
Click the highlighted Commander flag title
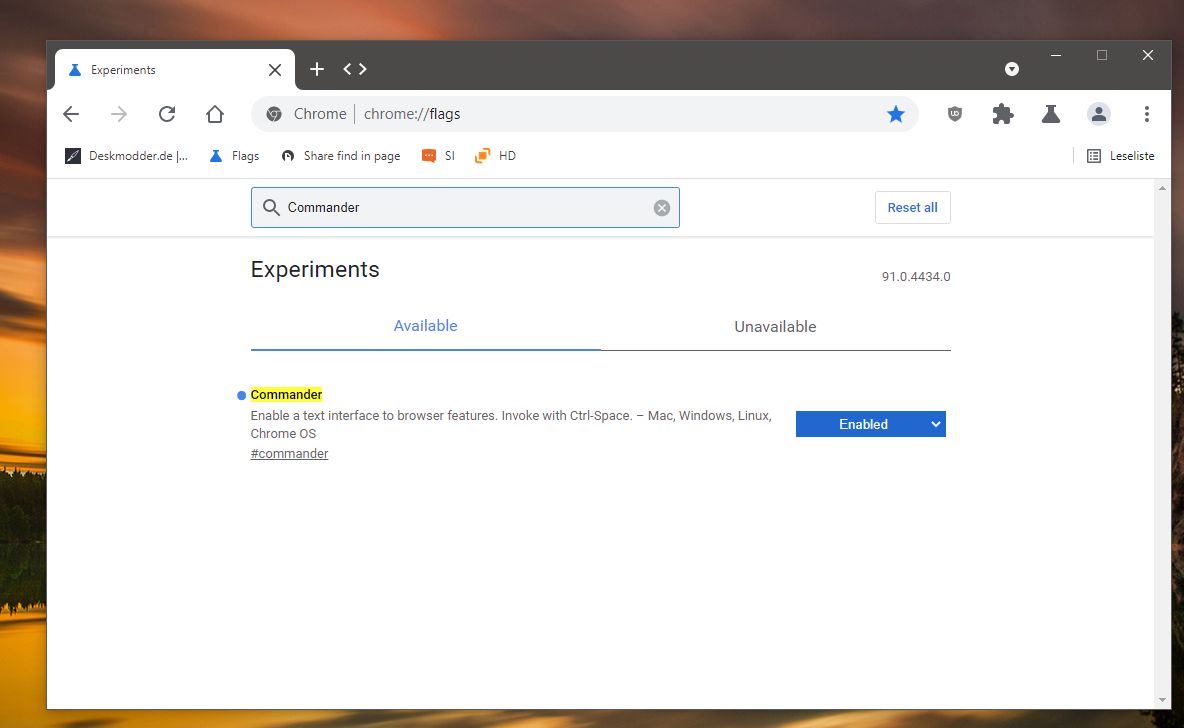click(x=286, y=394)
